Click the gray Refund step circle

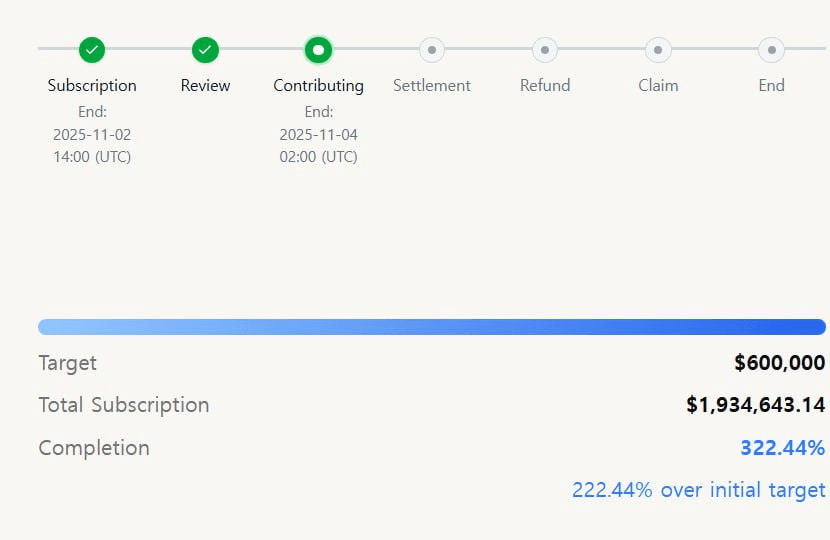point(545,49)
